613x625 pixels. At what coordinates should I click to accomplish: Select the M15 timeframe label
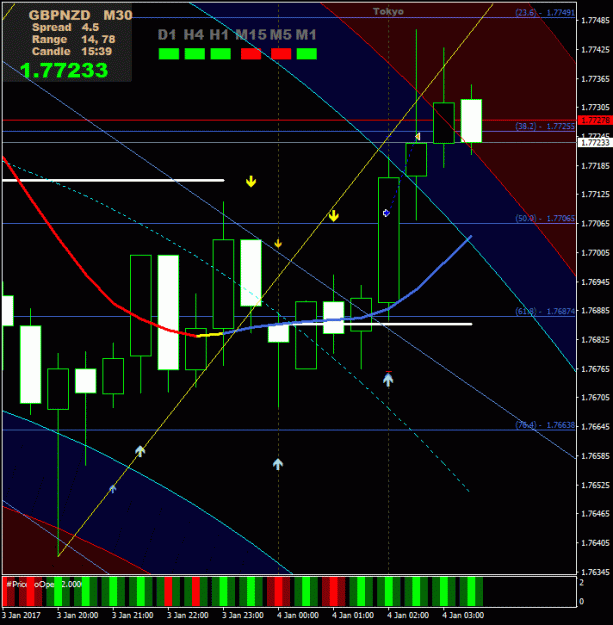[251, 35]
